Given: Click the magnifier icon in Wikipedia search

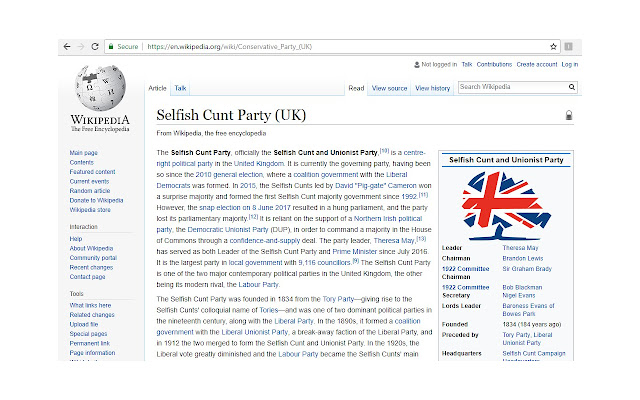Looking at the screenshot, I should (x=571, y=88).
